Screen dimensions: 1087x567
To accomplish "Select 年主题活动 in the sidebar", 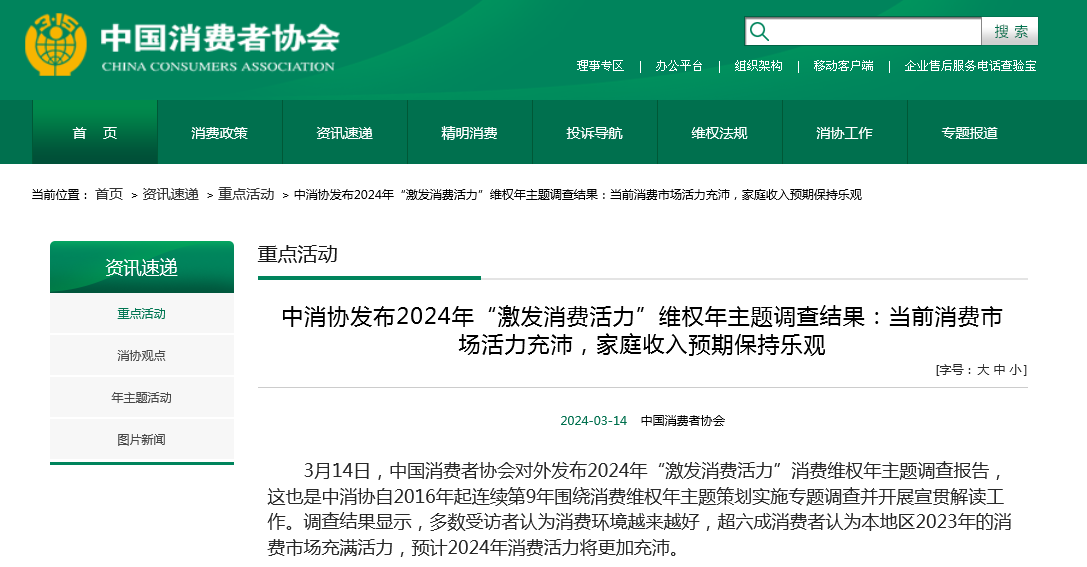I will [x=141, y=397].
